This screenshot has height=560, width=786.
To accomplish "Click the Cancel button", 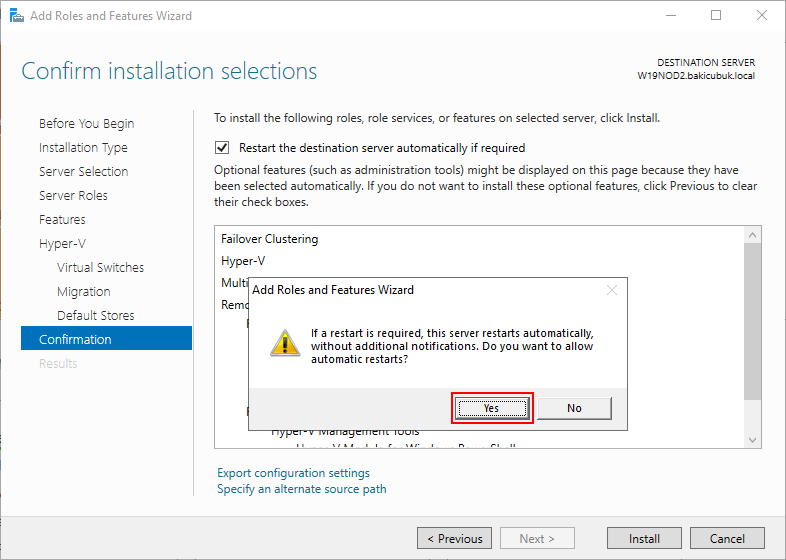I will [727, 538].
